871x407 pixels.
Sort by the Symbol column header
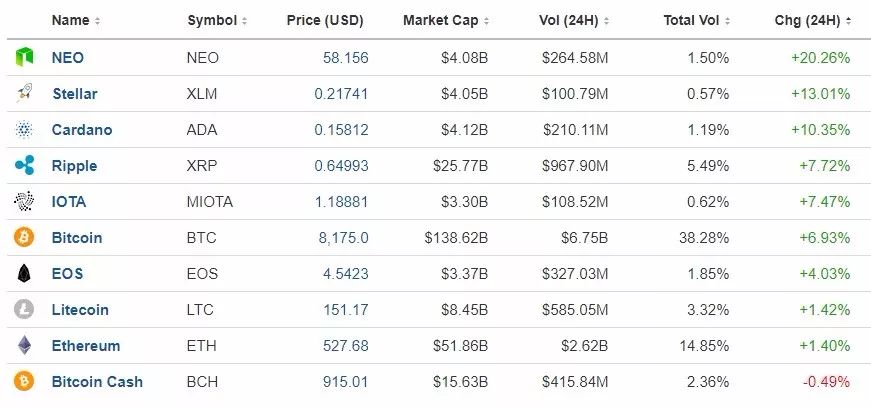click(217, 21)
